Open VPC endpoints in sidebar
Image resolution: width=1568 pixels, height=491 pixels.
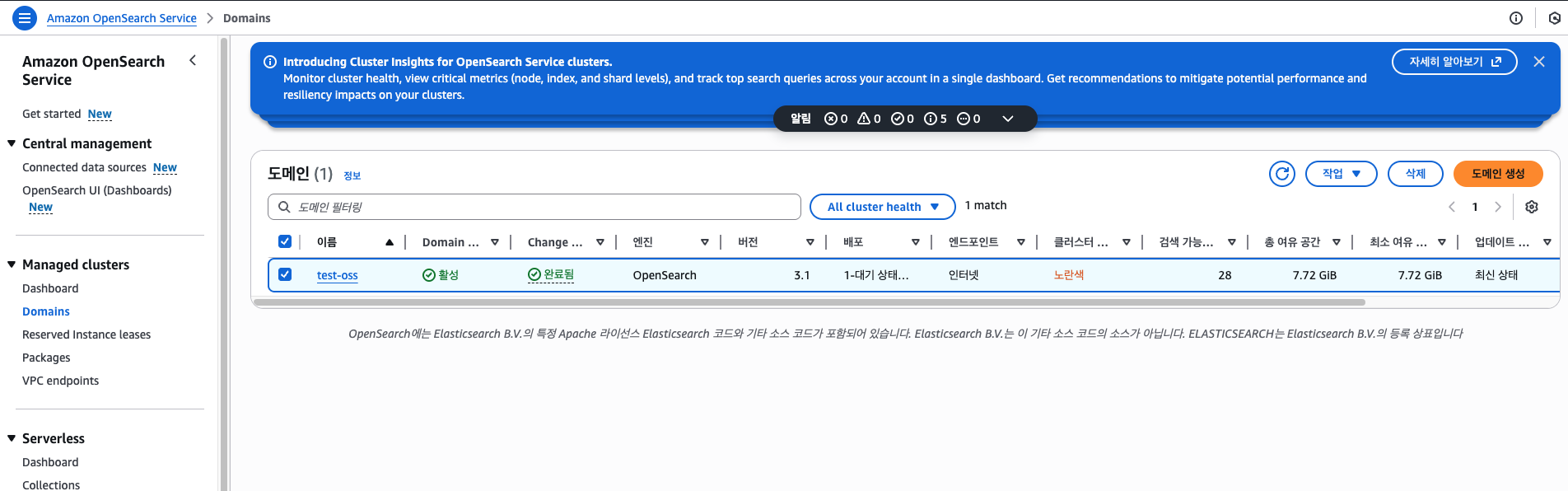[x=60, y=381]
